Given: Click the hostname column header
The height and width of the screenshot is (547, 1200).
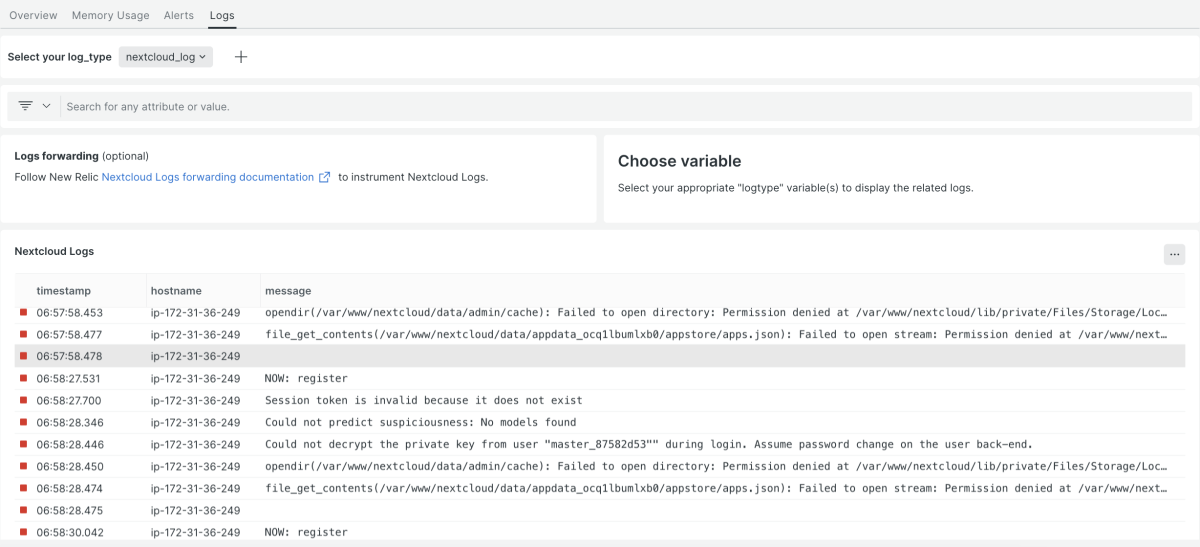Looking at the screenshot, I should point(176,291).
